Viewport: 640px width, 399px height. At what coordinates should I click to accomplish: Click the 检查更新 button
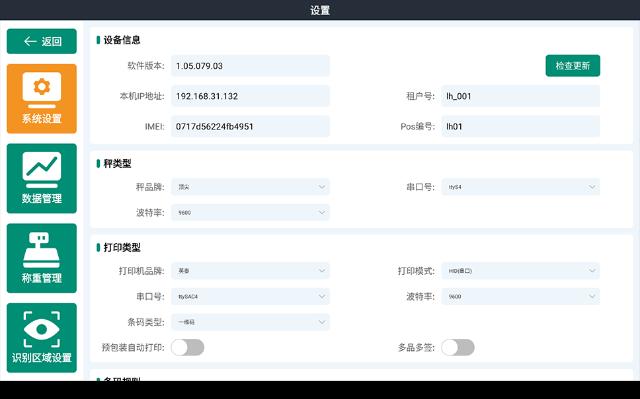point(573,66)
